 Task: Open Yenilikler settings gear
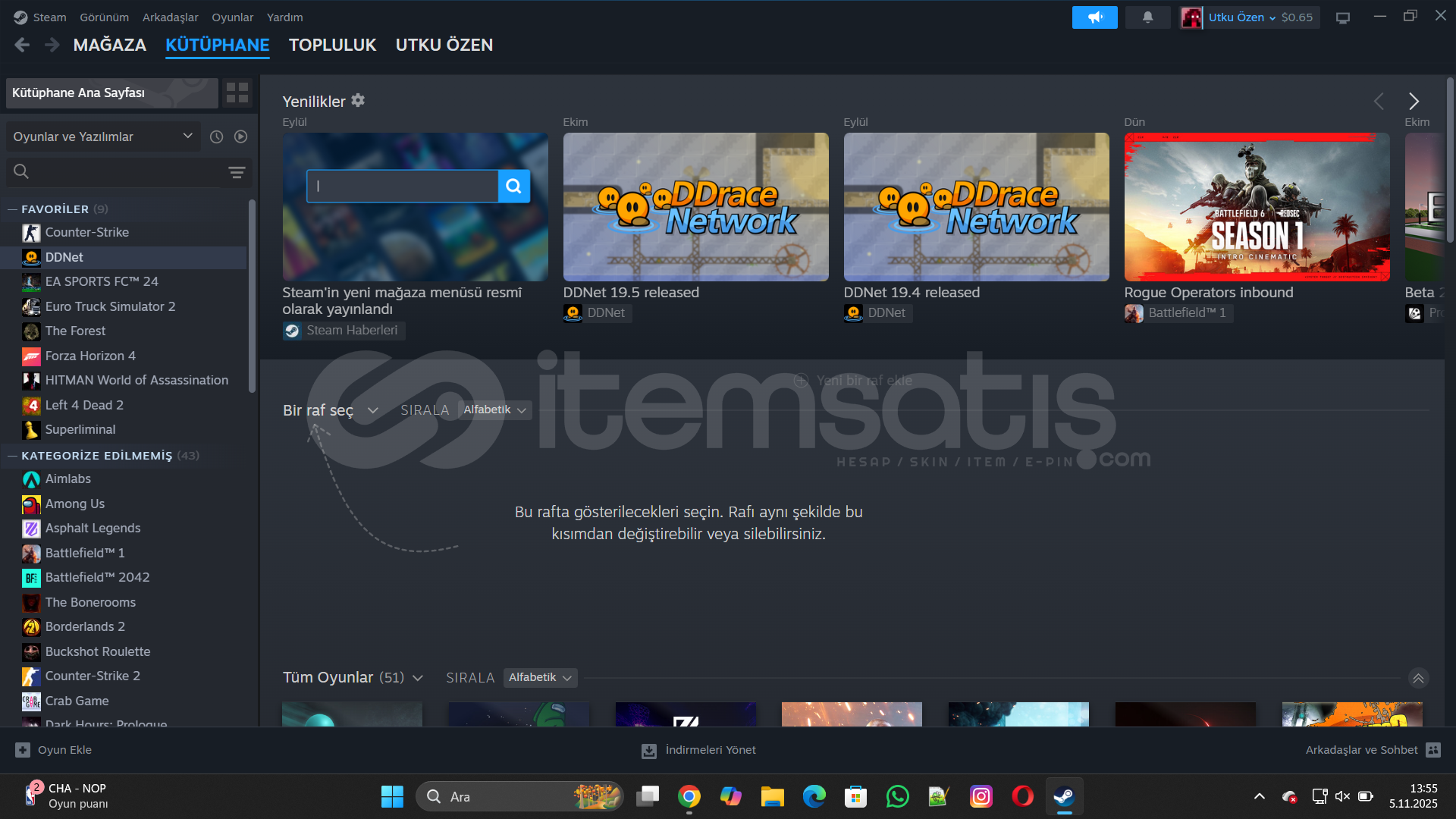[358, 100]
